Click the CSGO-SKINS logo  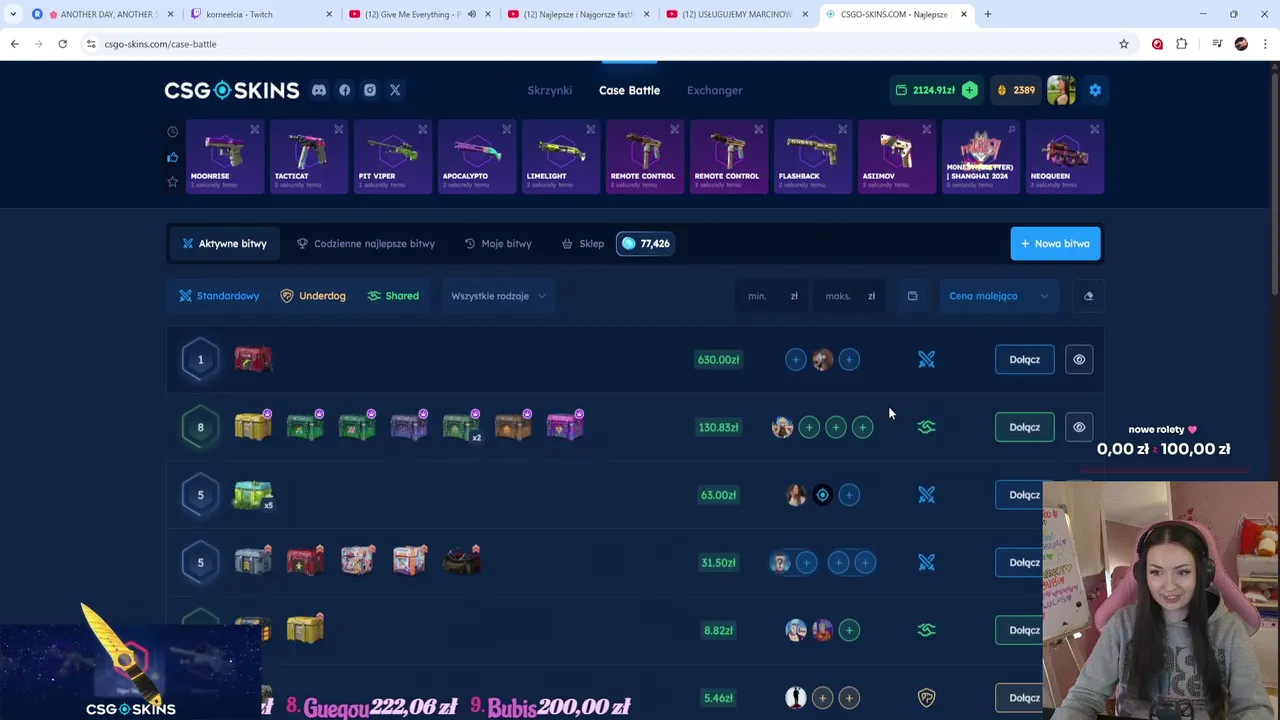[232, 90]
